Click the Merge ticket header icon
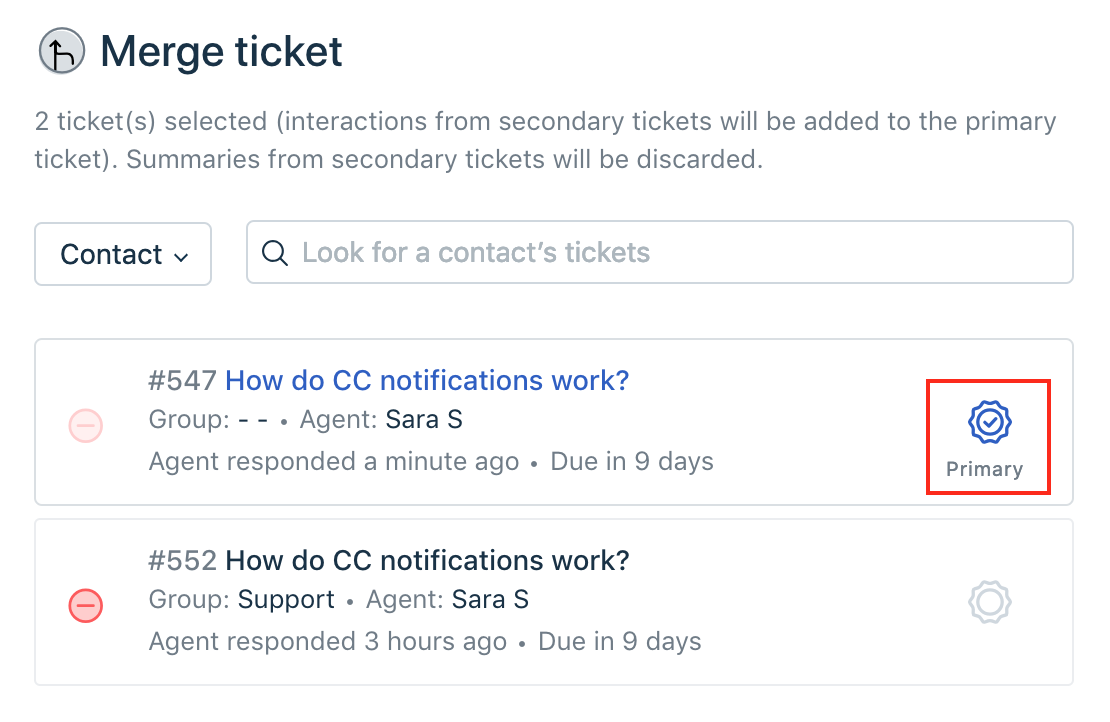 [x=62, y=52]
